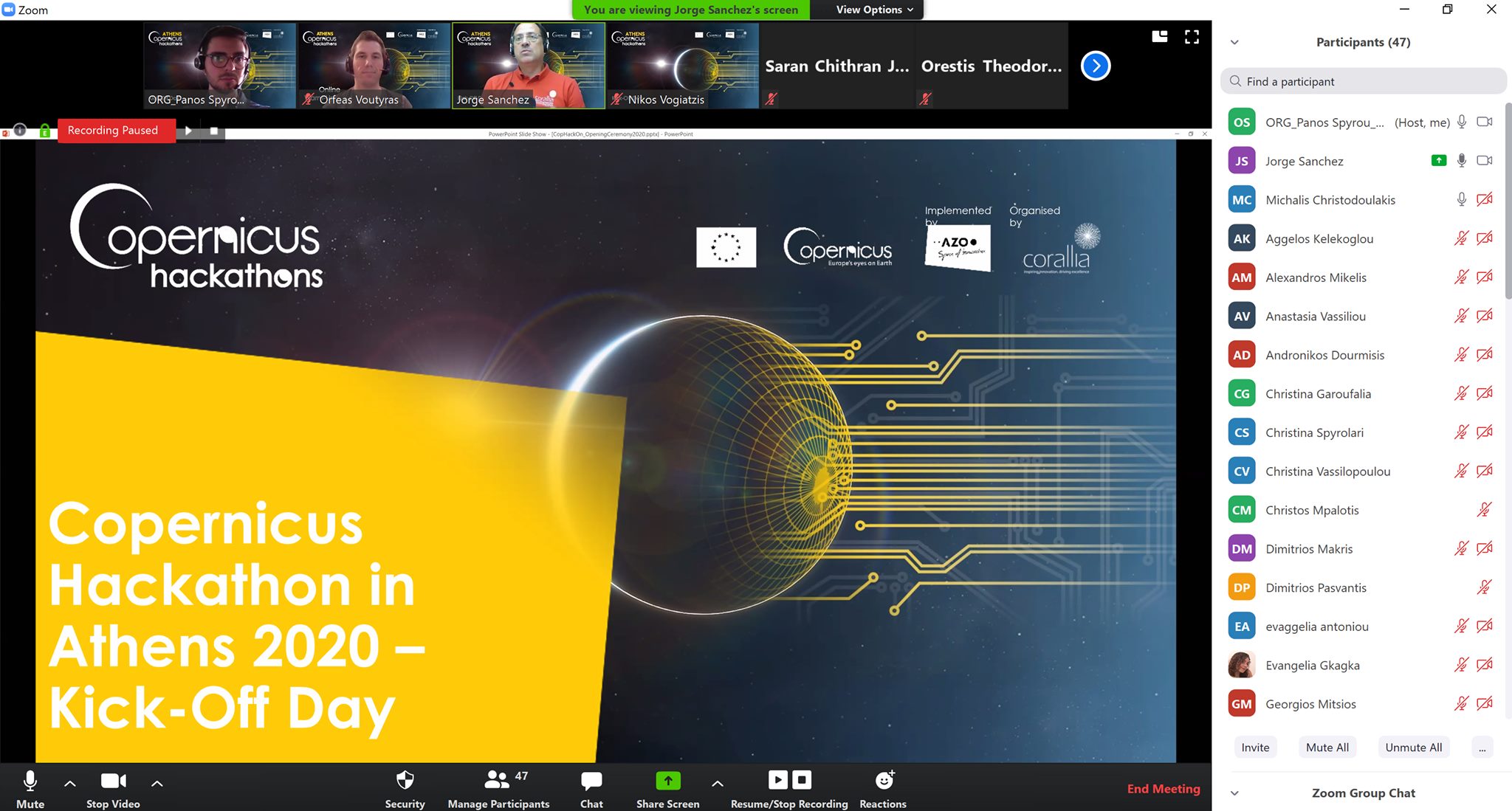Click Christos Mpalotis muted mic icon

pyautogui.click(x=1485, y=509)
